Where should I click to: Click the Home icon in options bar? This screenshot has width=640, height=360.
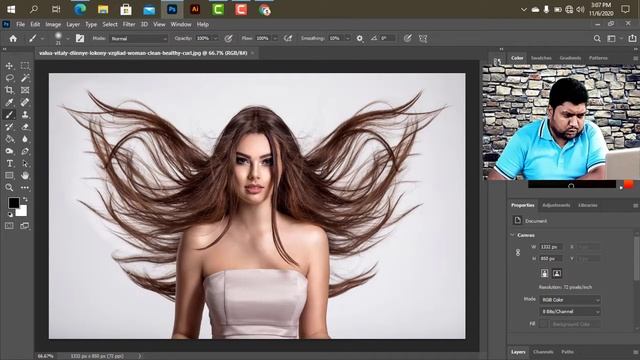[13, 38]
